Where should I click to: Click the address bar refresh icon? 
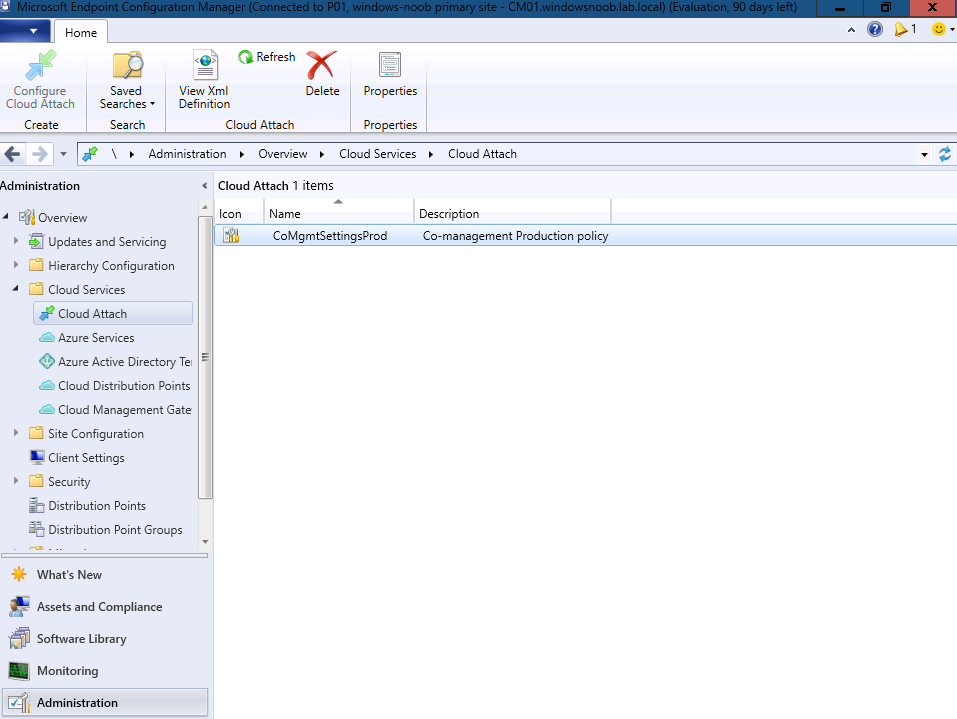pos(945,154)
